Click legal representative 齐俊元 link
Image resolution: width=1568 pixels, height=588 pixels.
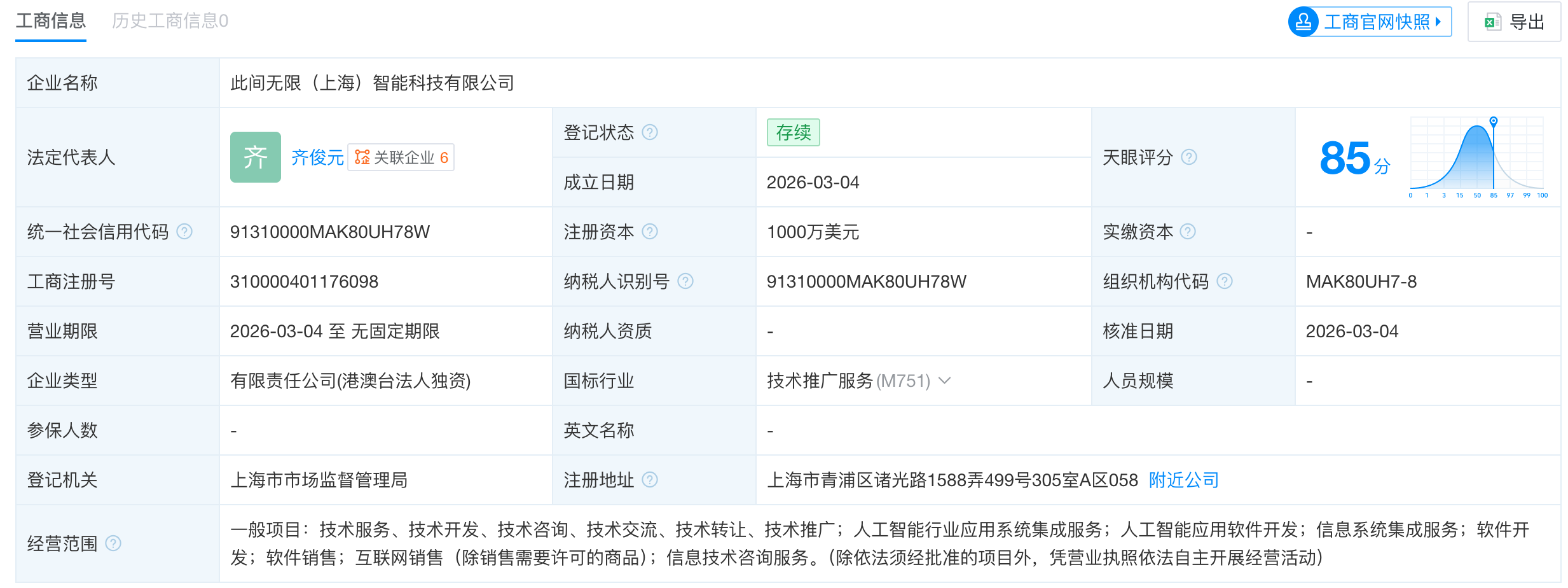[x=316, y=157]
